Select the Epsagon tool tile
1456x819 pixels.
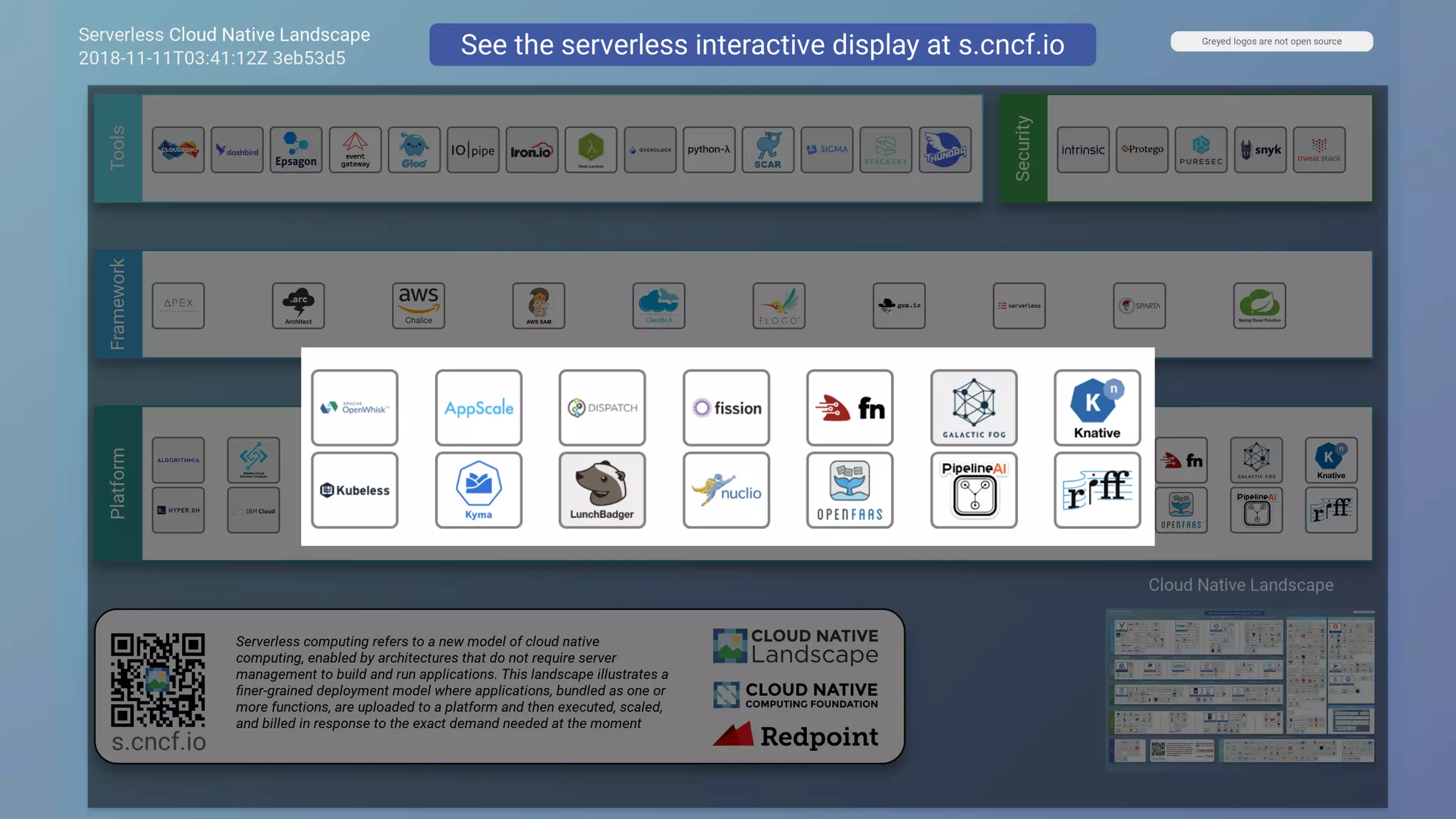pyautogui.click(x=296, y=150)
